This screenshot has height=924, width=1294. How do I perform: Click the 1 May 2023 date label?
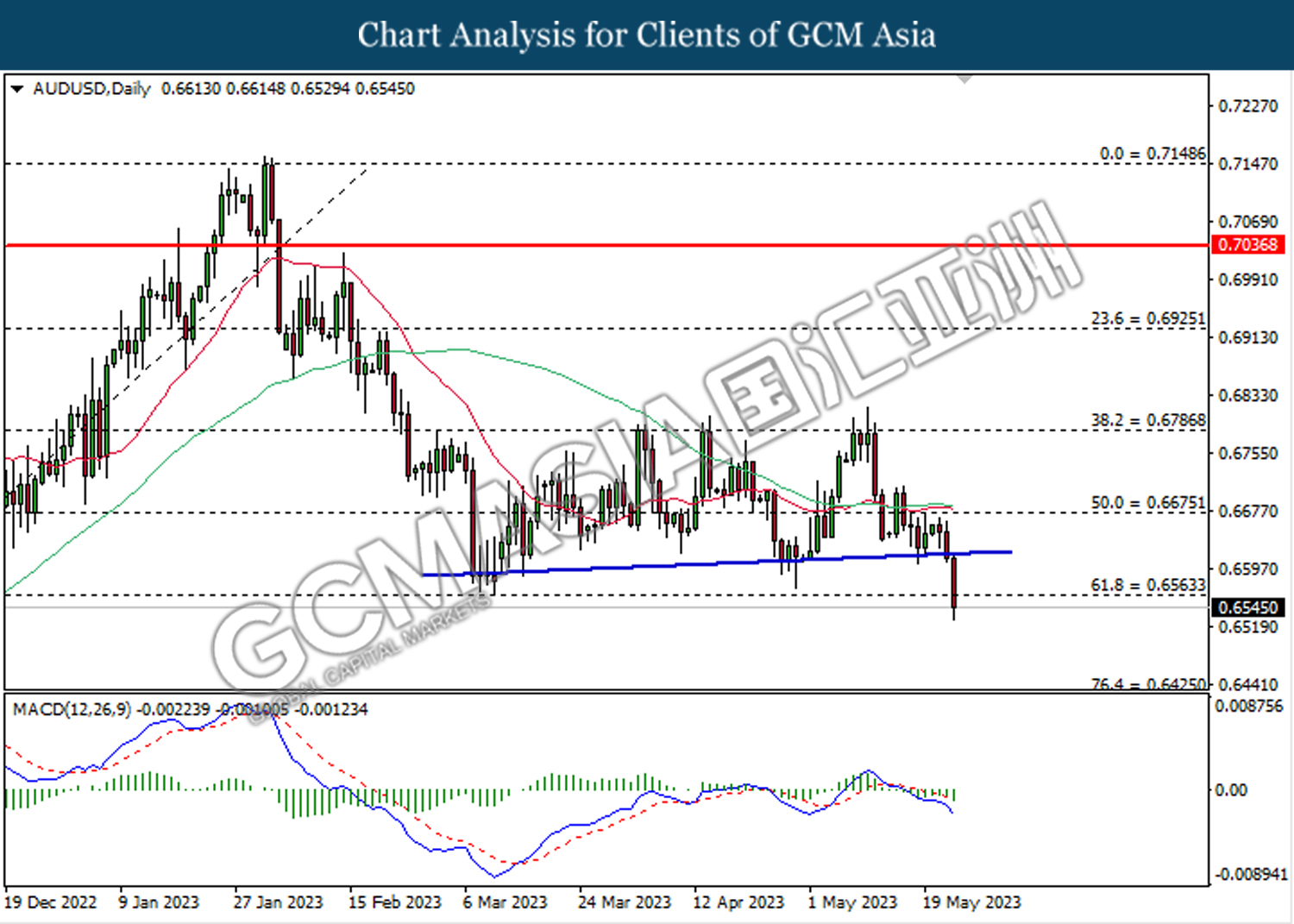tap(852, 902)
